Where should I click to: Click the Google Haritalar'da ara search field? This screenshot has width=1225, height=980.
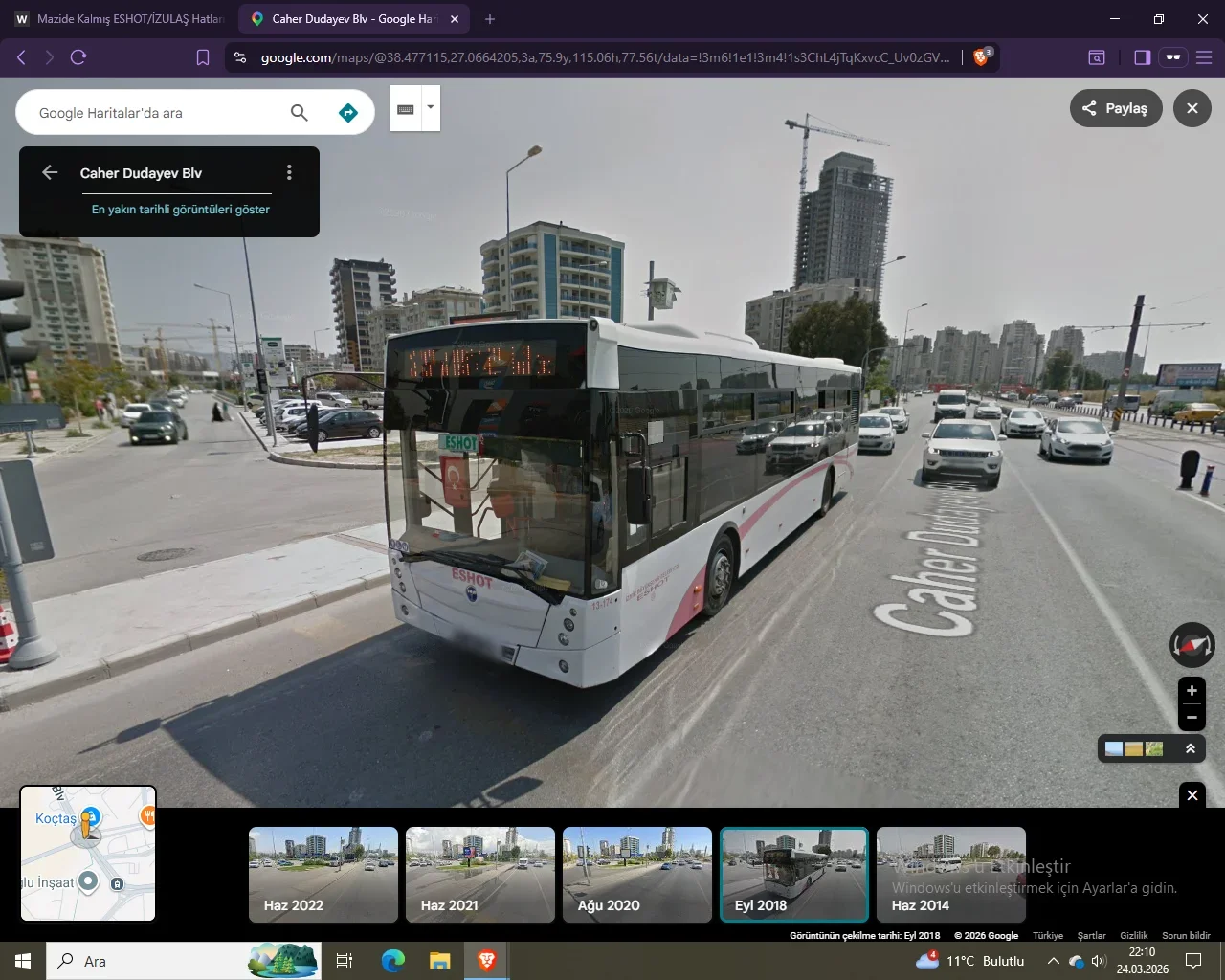[x=153, y=113]
